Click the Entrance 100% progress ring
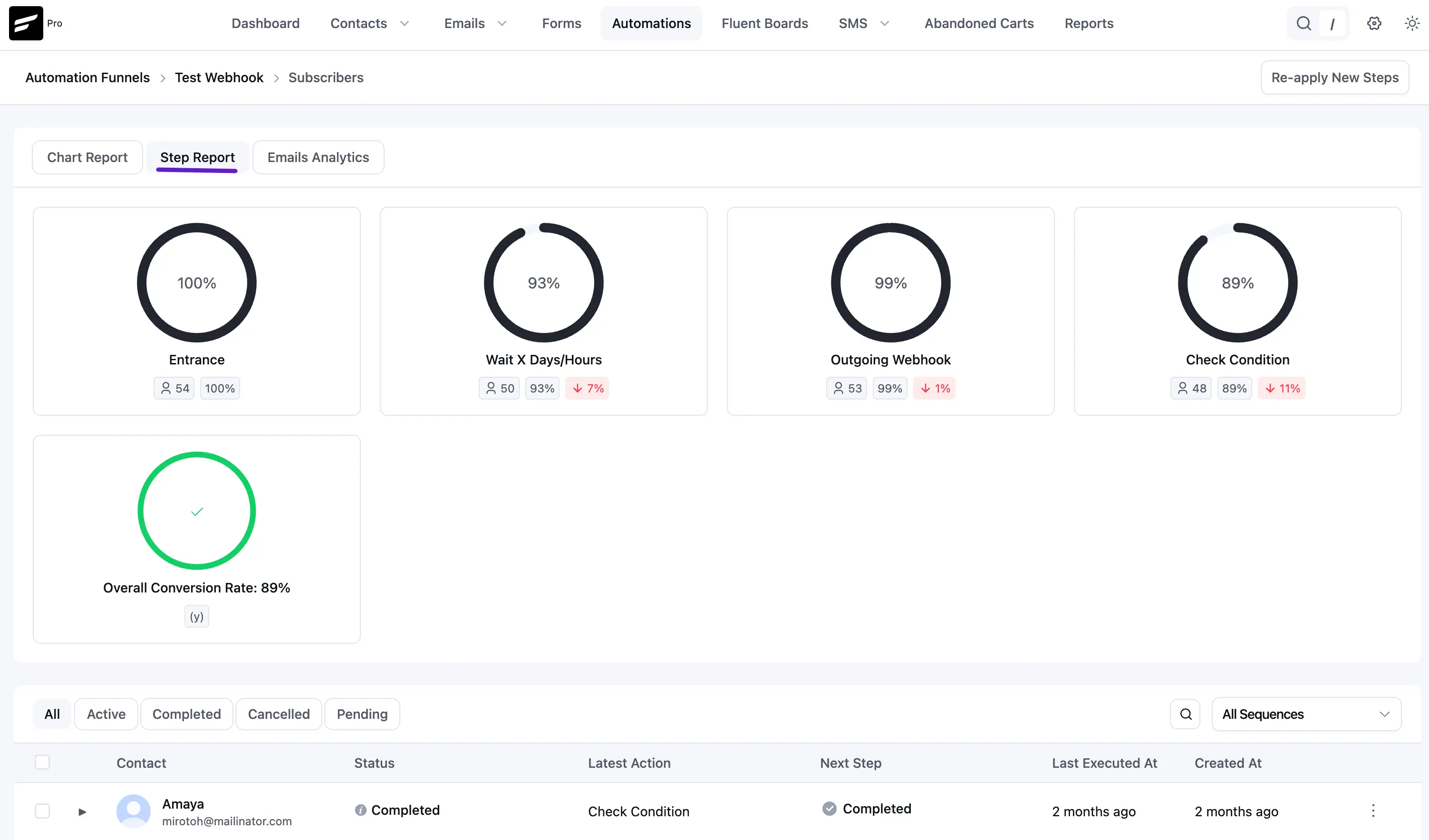 click(x=197, y=282)
